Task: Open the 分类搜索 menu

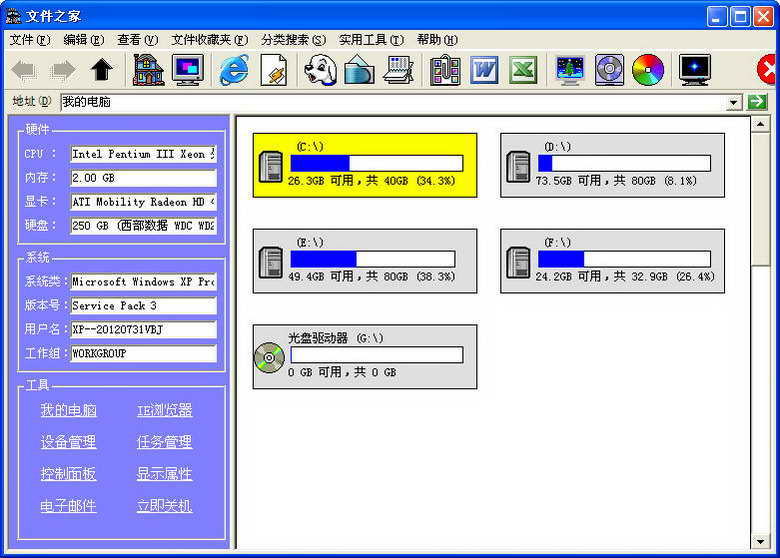Action: [x=293, y=40]
